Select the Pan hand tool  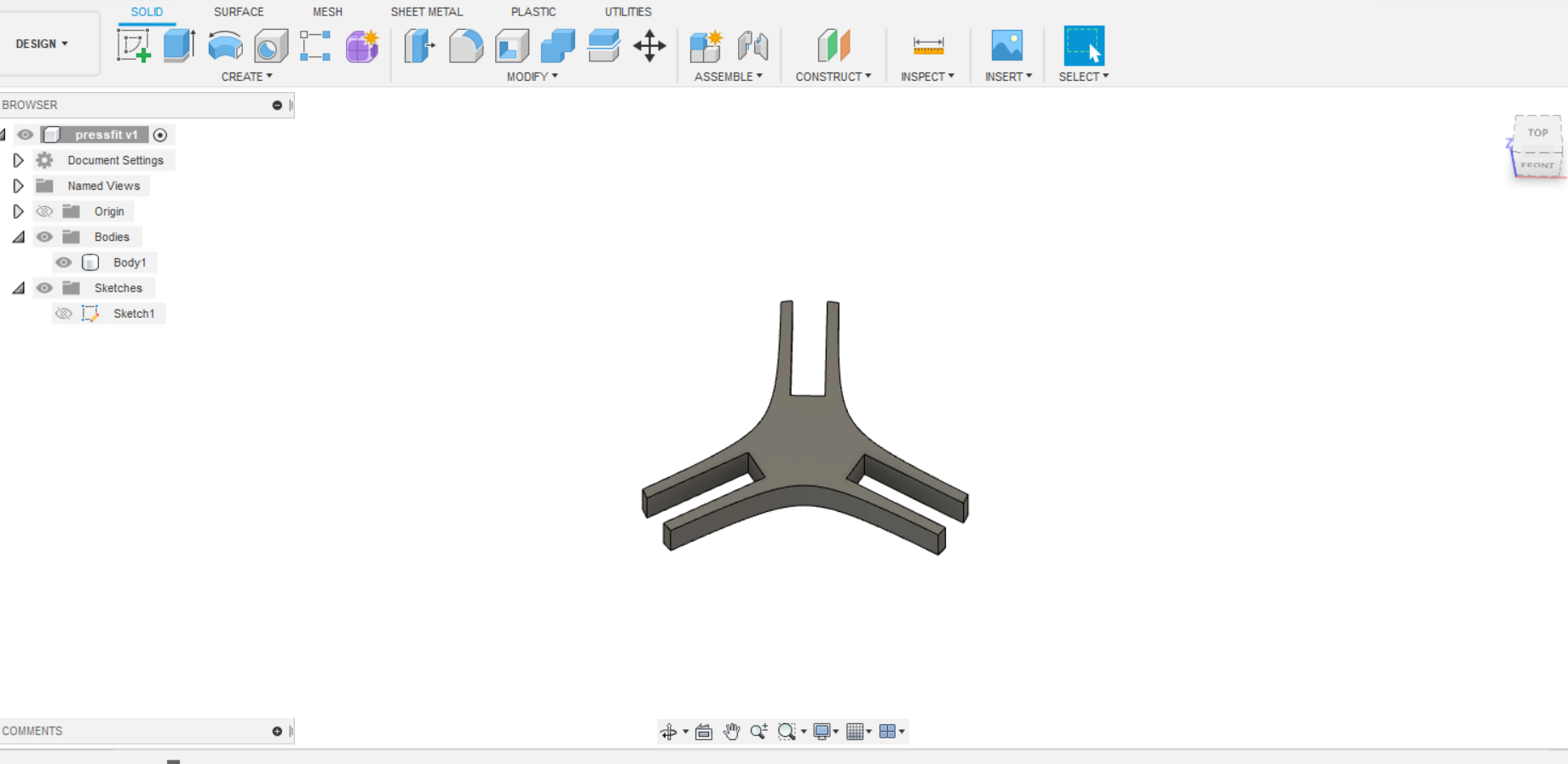click(x=731, y=732)
